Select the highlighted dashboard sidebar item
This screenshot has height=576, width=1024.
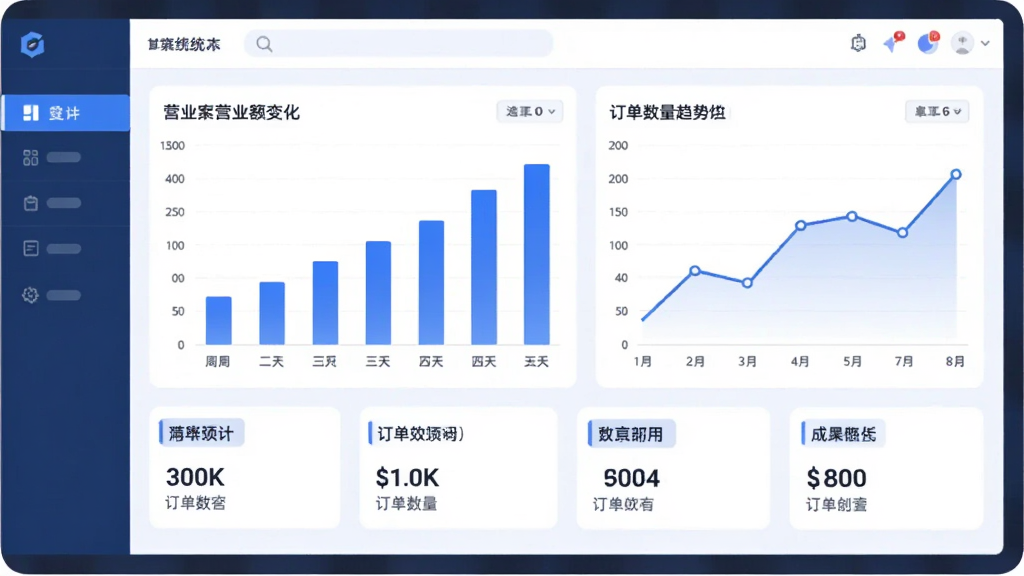(65, 113)
